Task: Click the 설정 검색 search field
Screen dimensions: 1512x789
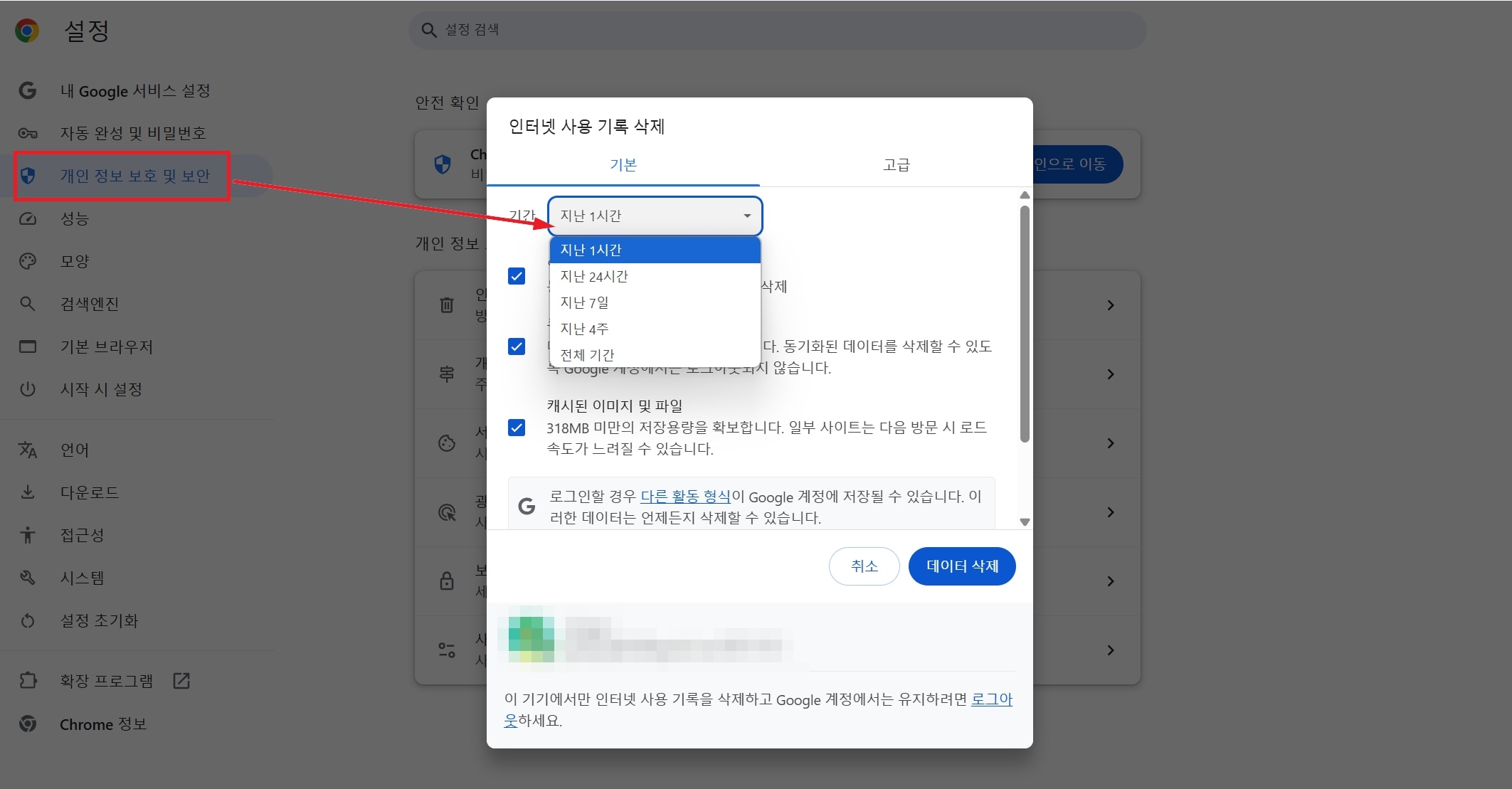Action: (777, 30)
